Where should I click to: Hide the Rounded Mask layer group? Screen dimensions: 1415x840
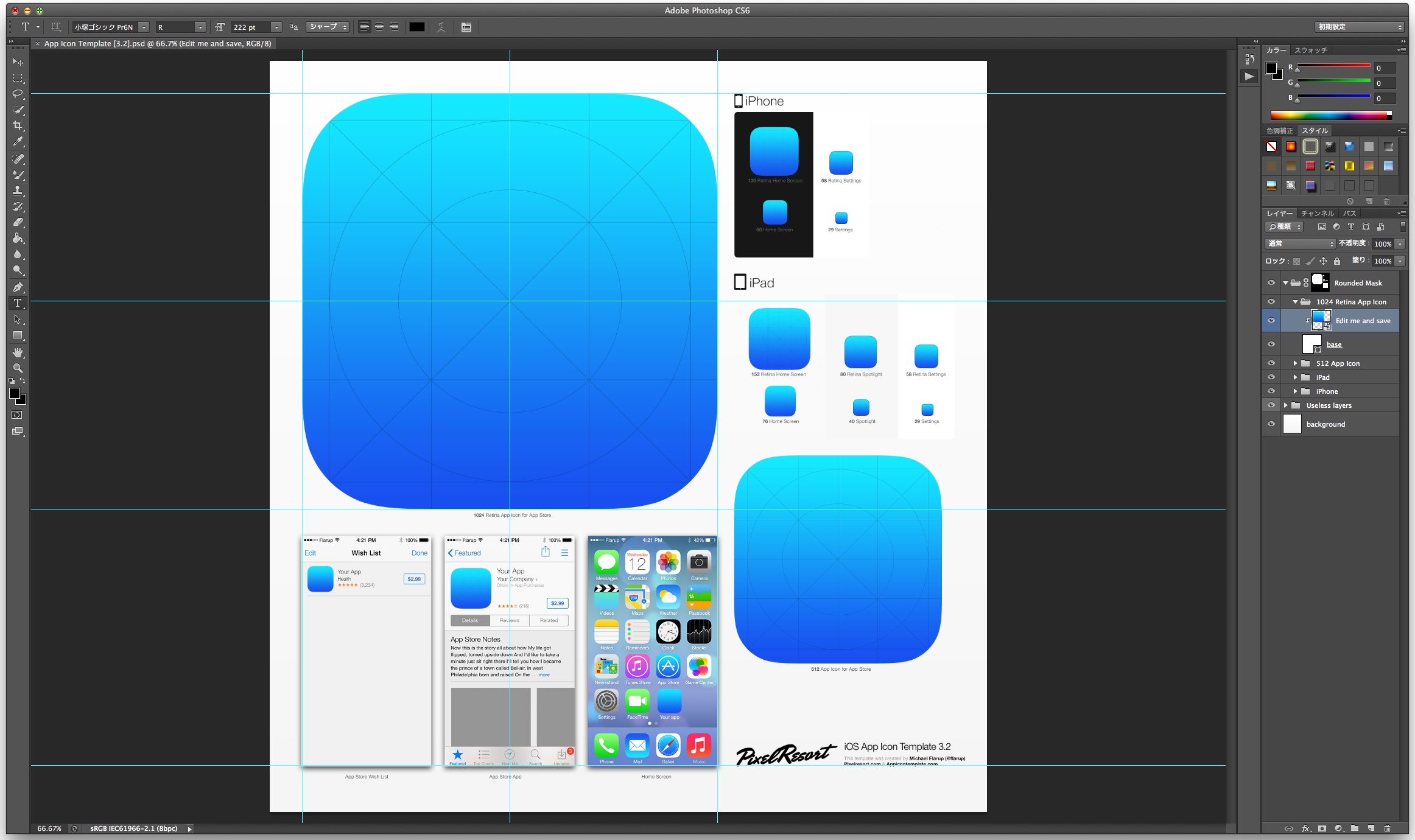click(1271, 283)
